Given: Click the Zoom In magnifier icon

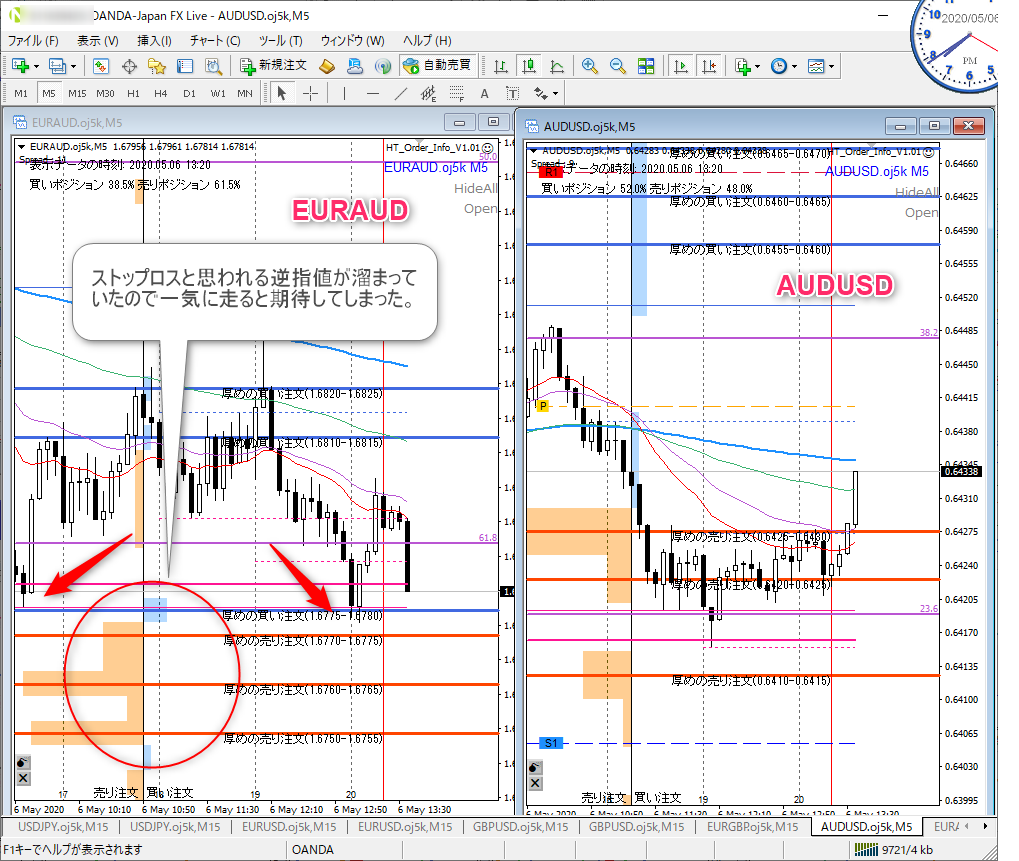Looking at the screenshot, I should 590,66.
